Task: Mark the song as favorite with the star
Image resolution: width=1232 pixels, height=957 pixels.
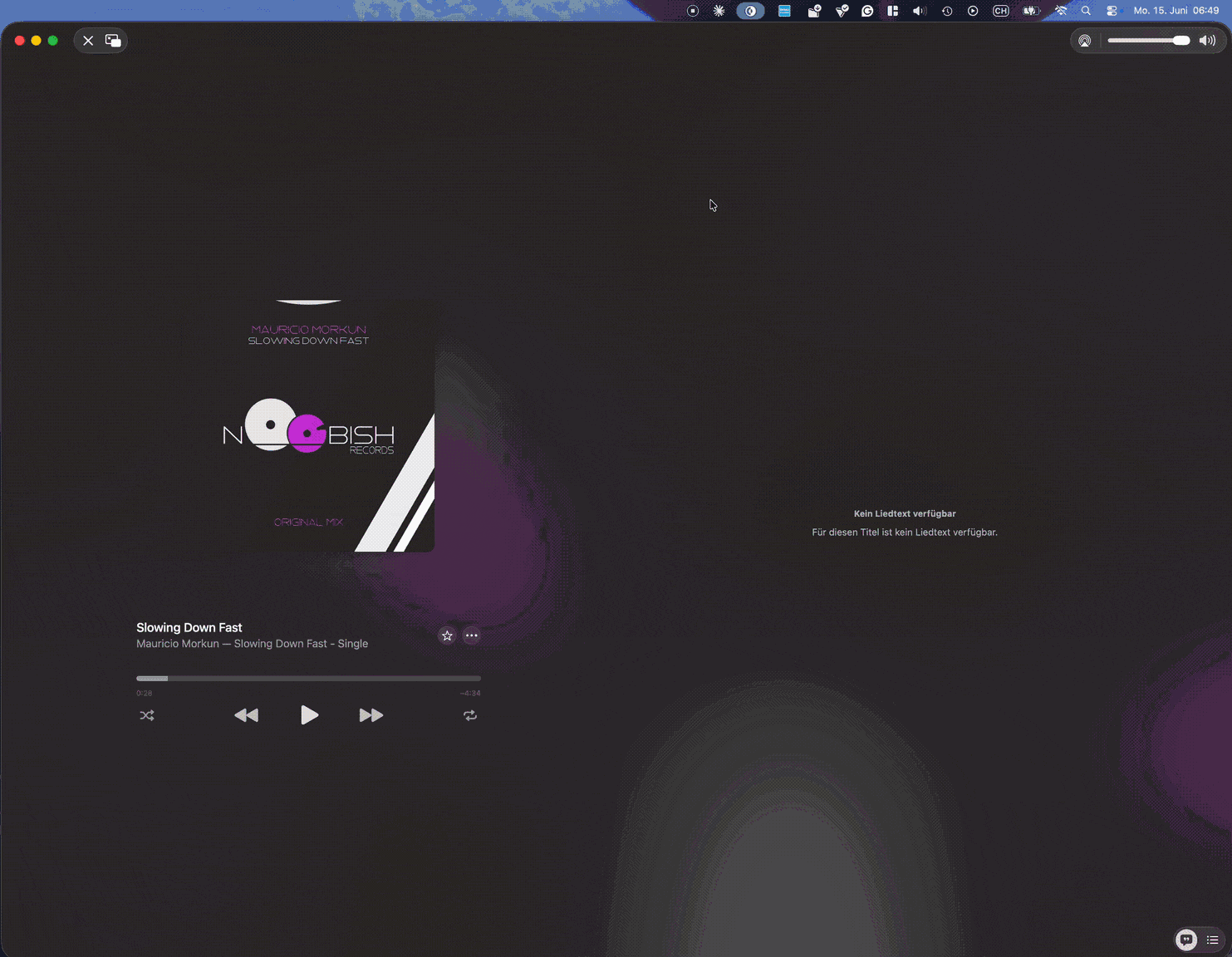Action: pos(447,636)
